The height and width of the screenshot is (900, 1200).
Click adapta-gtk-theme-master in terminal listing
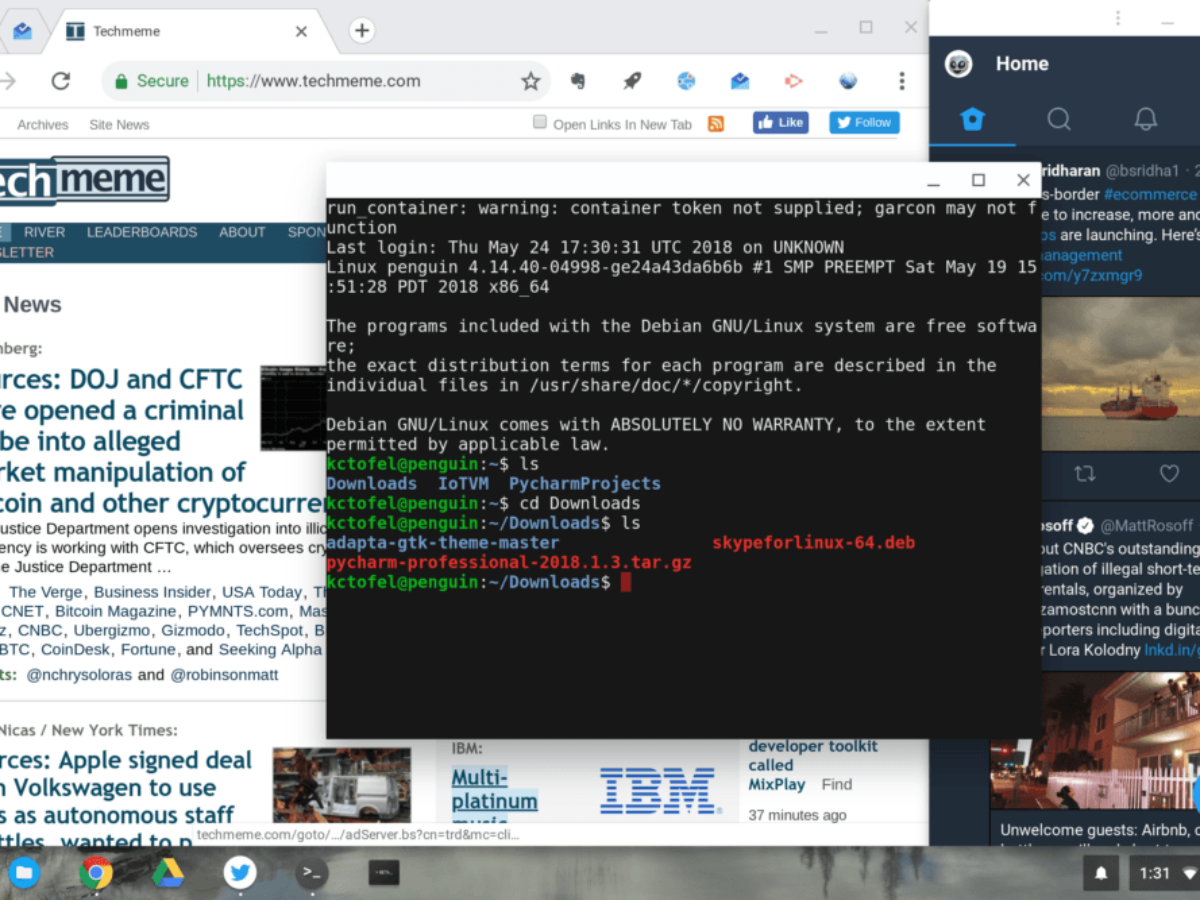click(443, 543)
